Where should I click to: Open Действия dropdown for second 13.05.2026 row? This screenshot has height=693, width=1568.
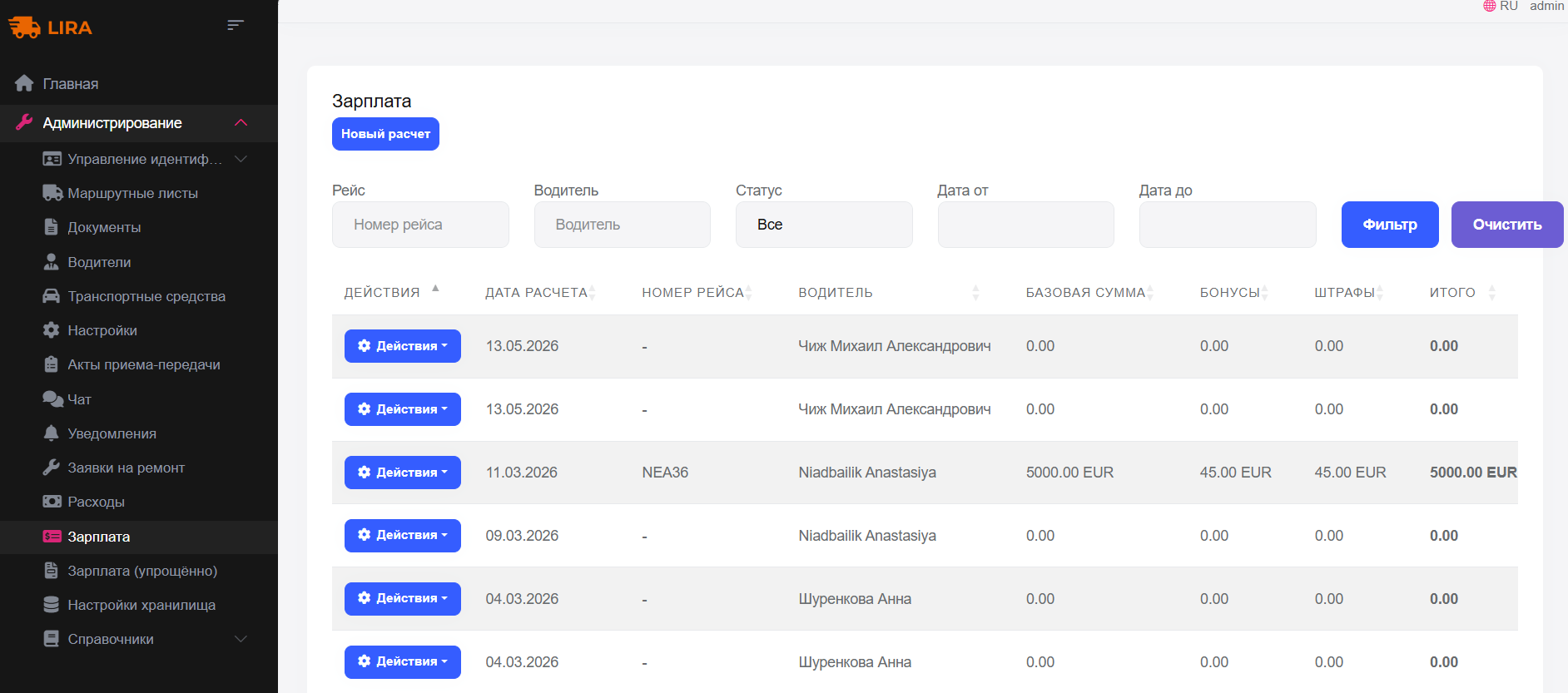[x=403, y=409]
